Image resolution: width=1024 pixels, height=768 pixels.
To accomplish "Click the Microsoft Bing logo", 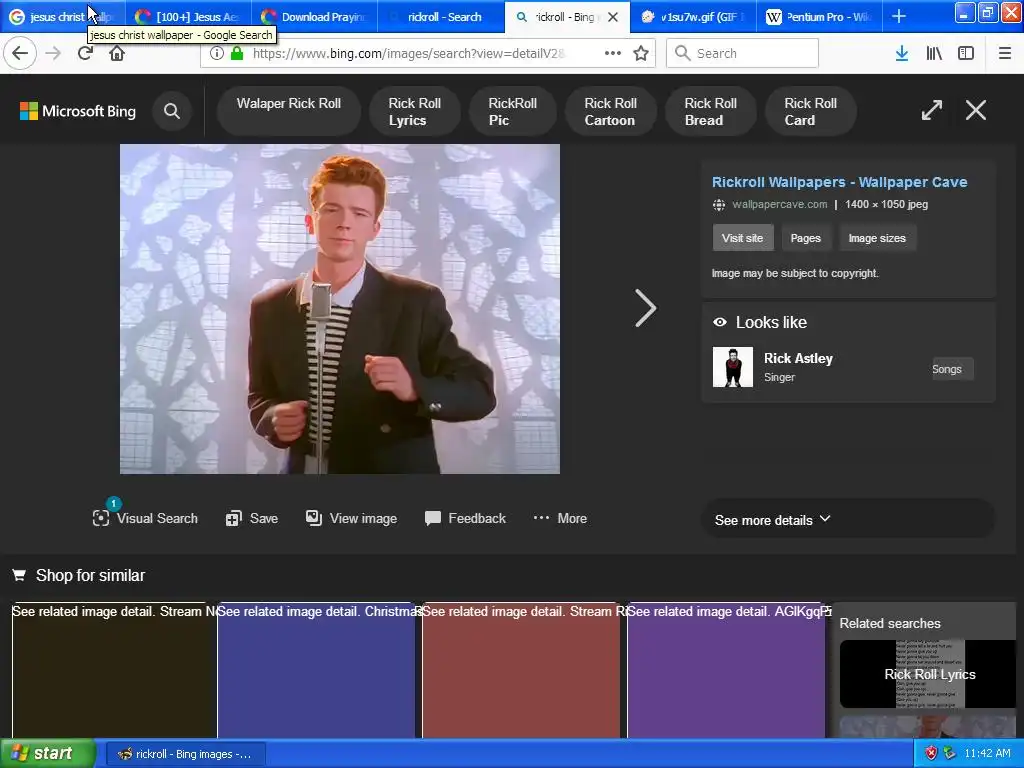I will pyautogui.click(x=78, y=111).
